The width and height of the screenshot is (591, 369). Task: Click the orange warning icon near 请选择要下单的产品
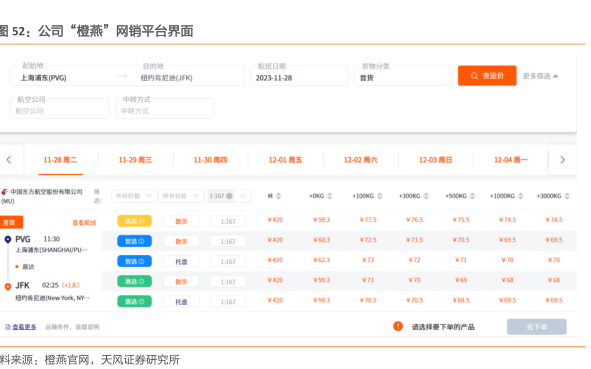coord(398,326)
